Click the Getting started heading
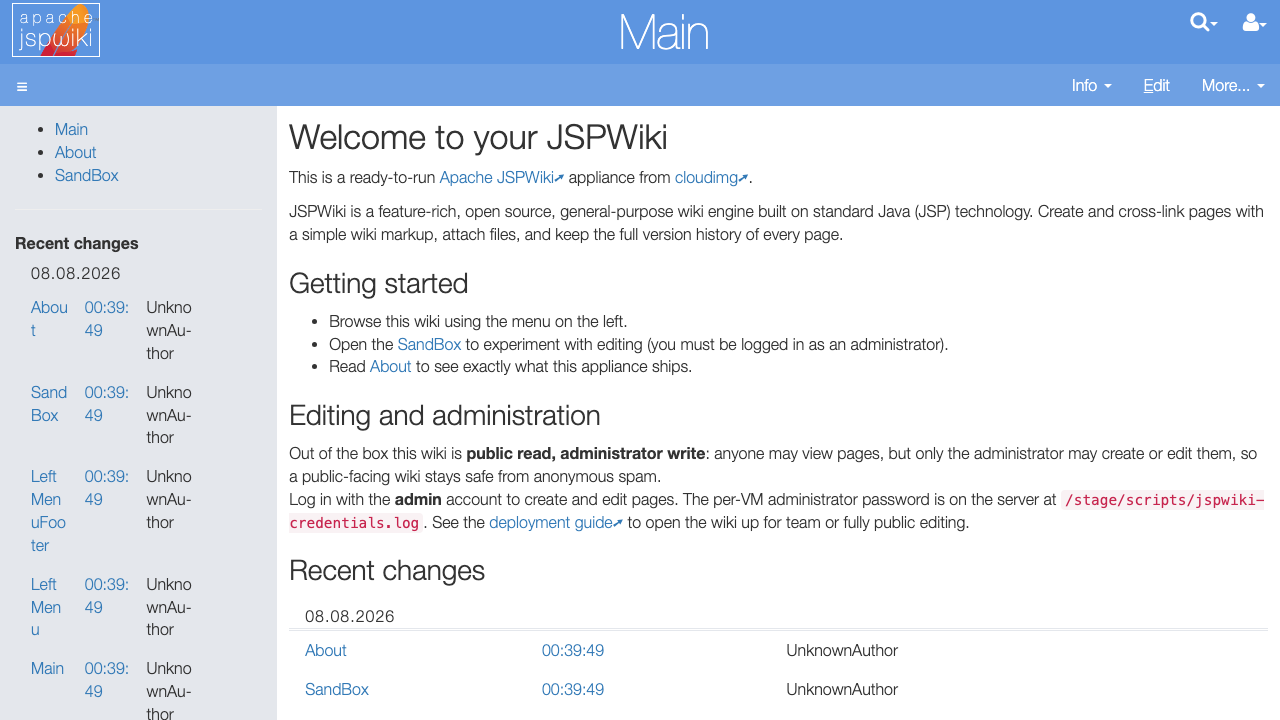Image resolution: width=1280 pixels, height=720 pixels. 378,283
